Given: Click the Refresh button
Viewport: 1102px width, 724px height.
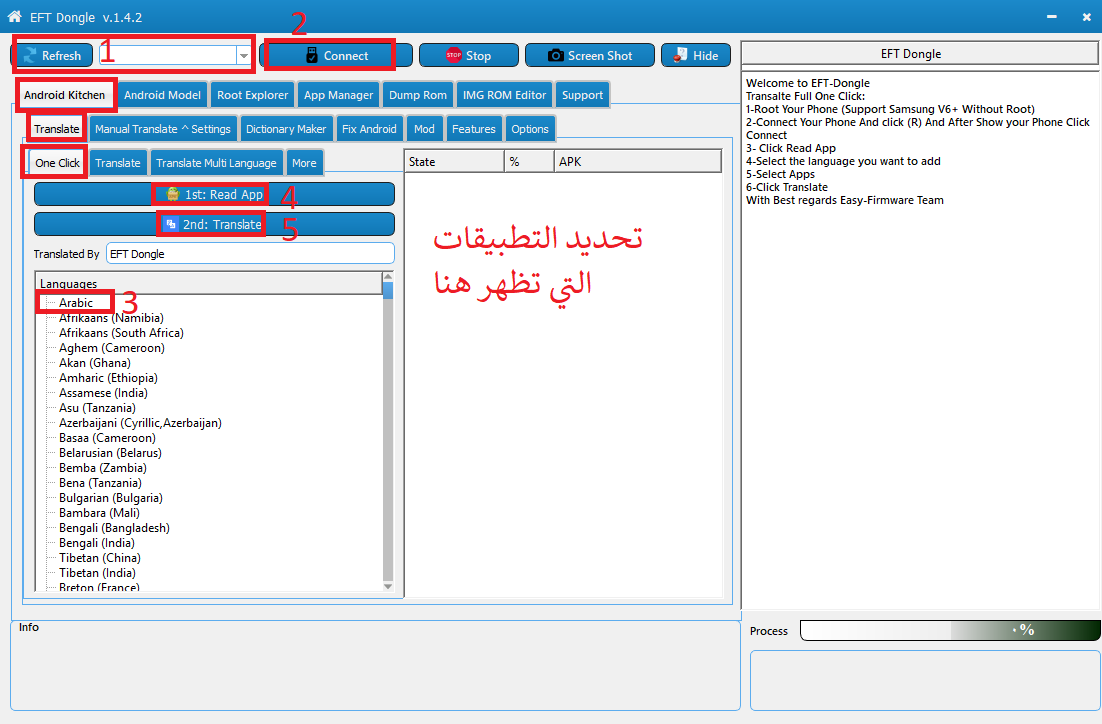Looking at the screenshot, I should tap(53, 56).
